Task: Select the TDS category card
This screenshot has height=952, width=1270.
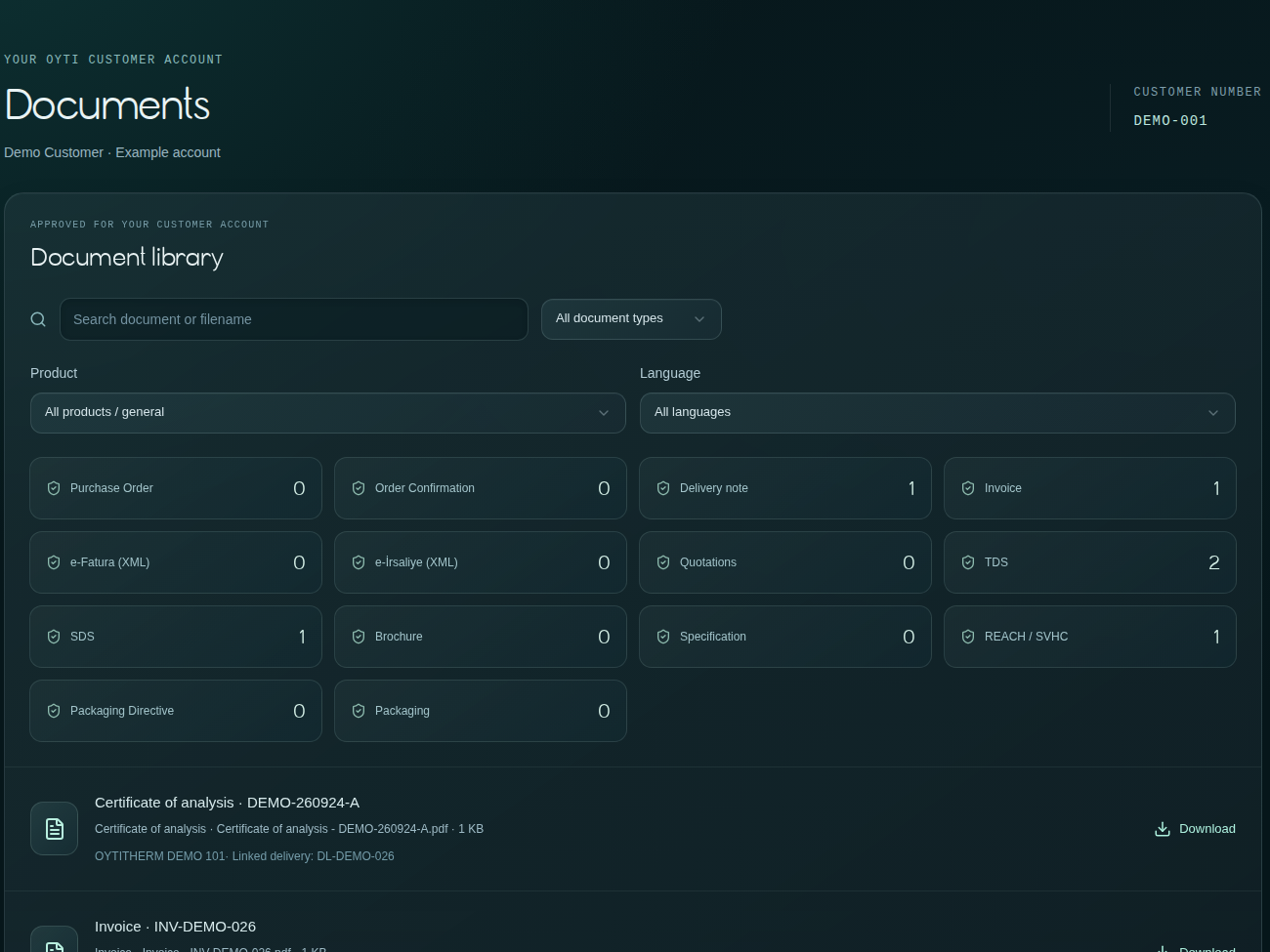Action: (x=1090, y=562)
